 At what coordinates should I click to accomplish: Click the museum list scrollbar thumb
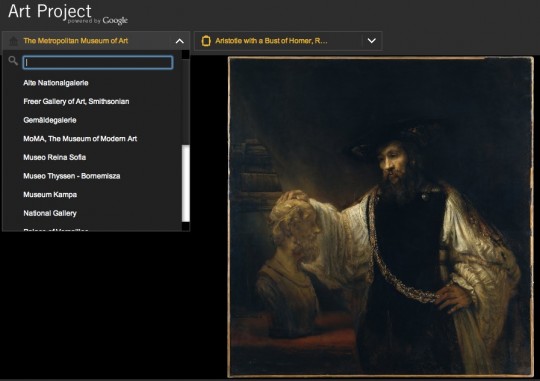tap(186, 183)
